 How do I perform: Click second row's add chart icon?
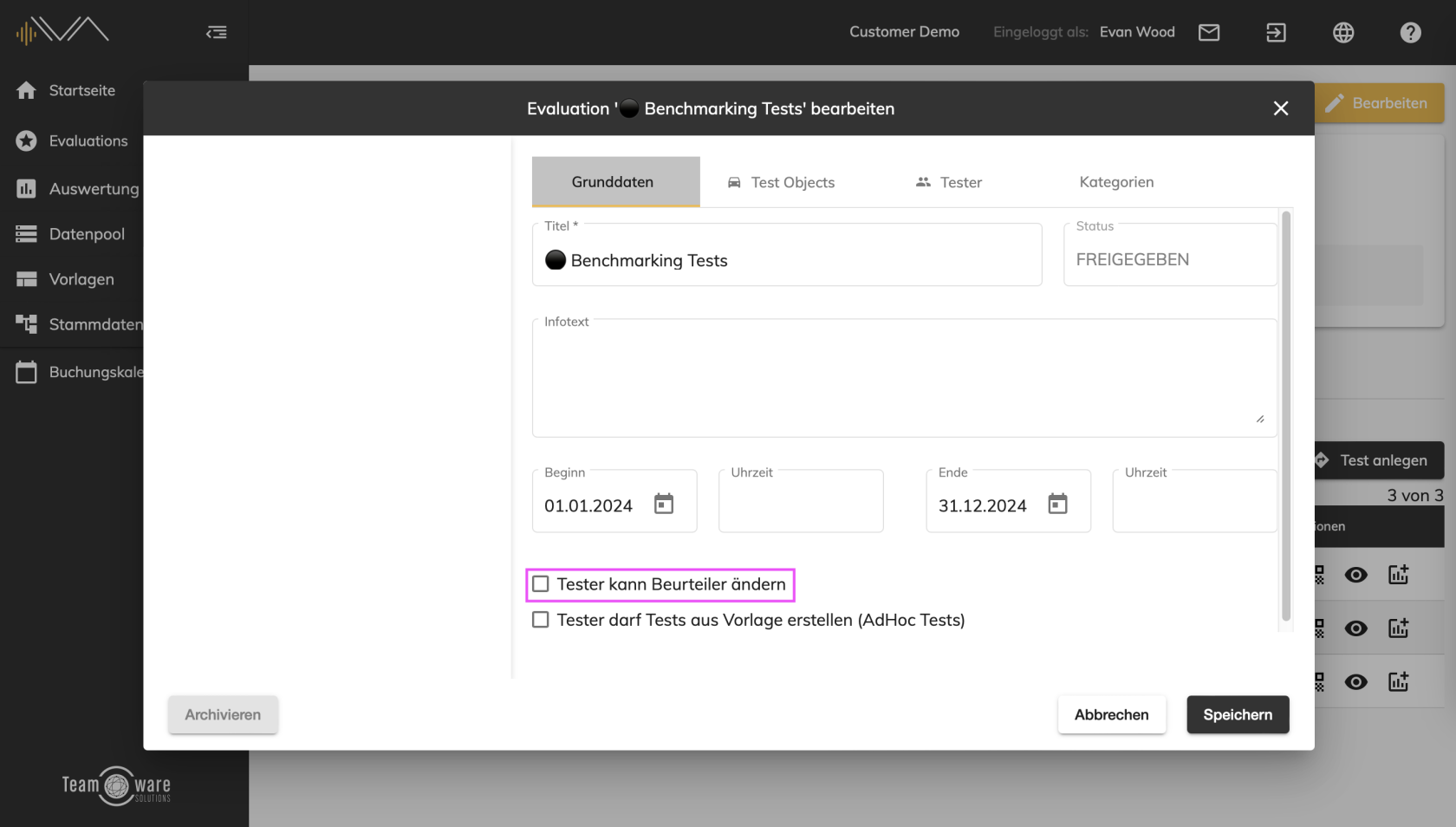pyautogui.click(x=1399, y=628)
